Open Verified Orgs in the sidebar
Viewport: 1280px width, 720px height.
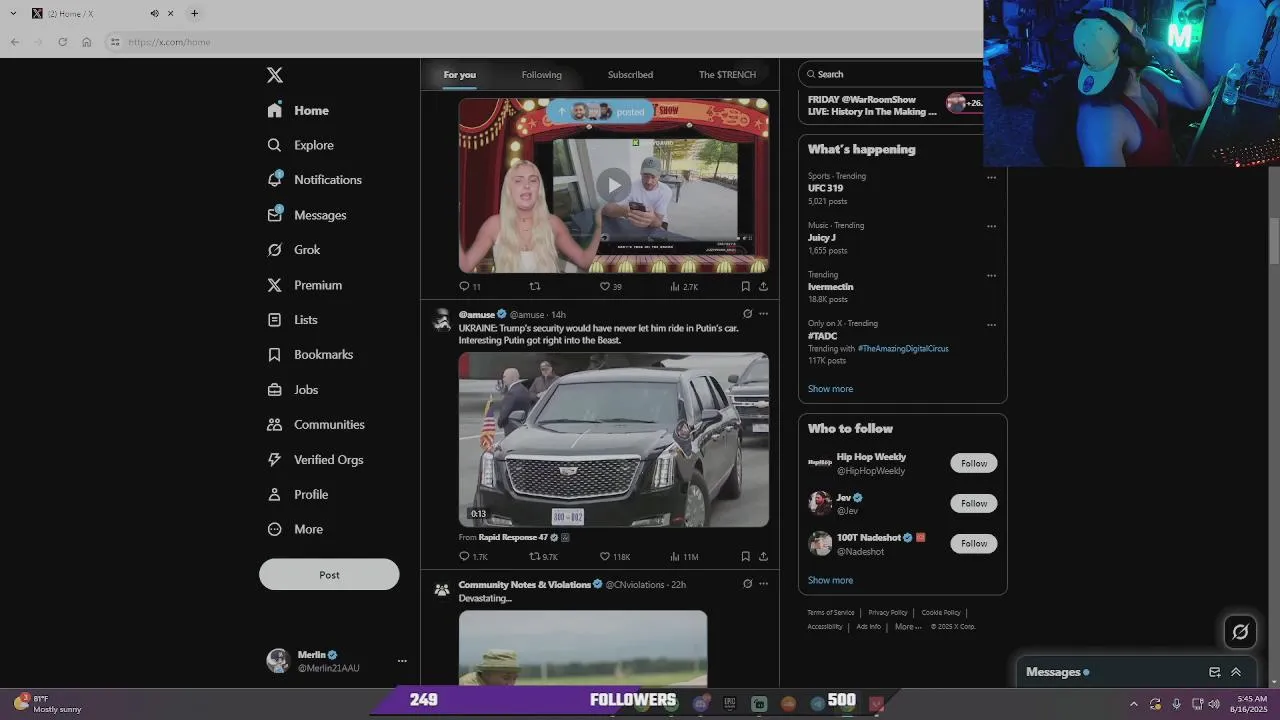(315, 460)
